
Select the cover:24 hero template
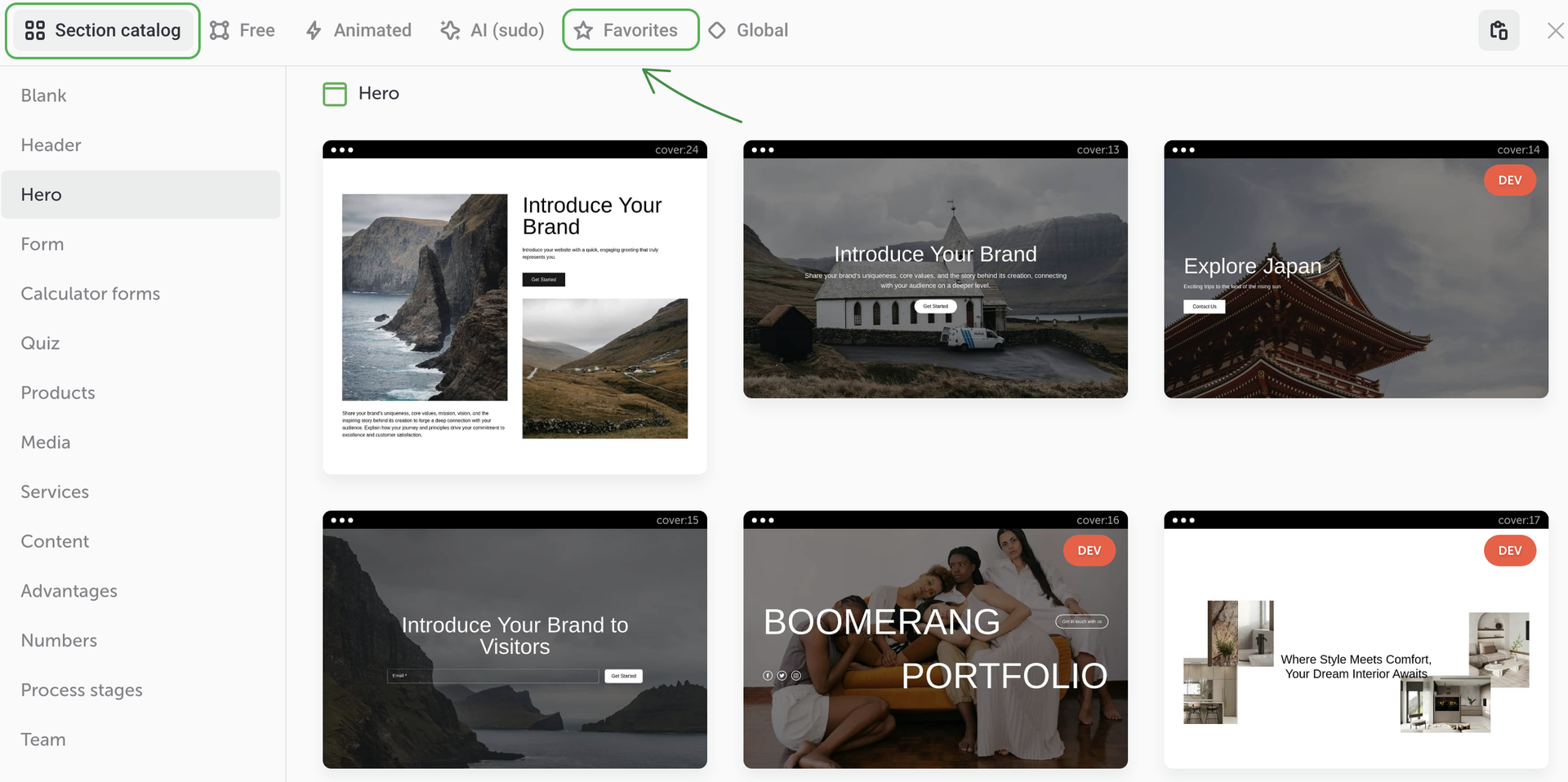pyautogui.click(x=514, y=310)
